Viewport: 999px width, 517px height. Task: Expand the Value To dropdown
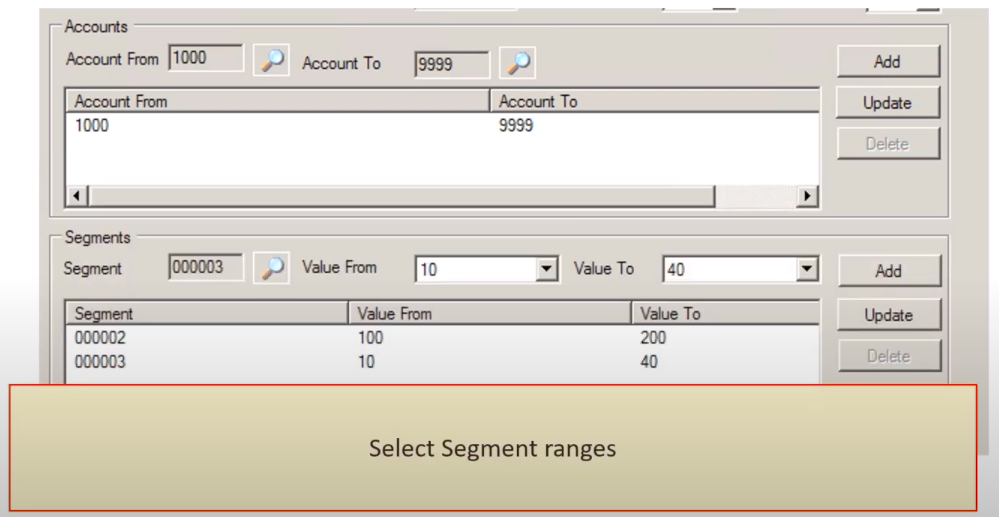pyautogui.click(x=807, y=269)
